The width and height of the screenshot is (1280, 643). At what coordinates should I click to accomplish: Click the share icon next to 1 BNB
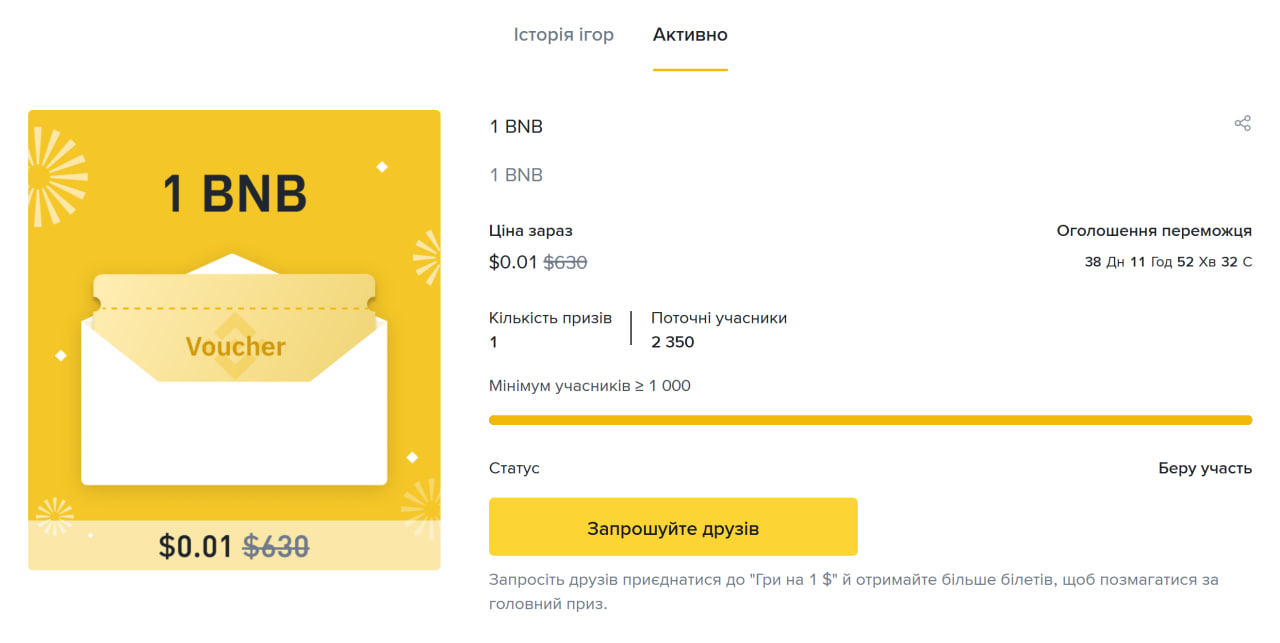pyautogui.click(x=1243, y=122)
